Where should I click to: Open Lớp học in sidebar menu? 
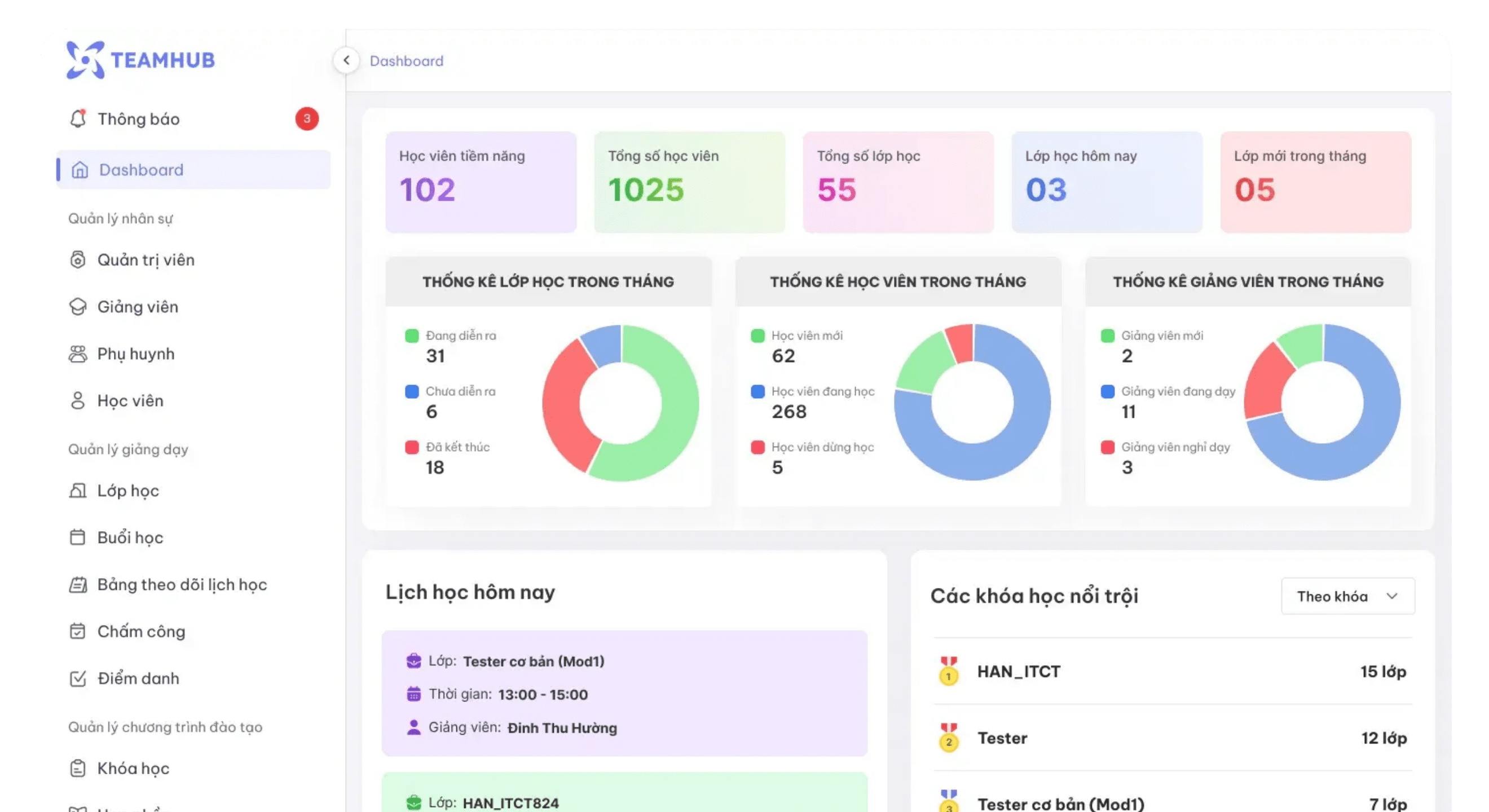click(127, 491)
